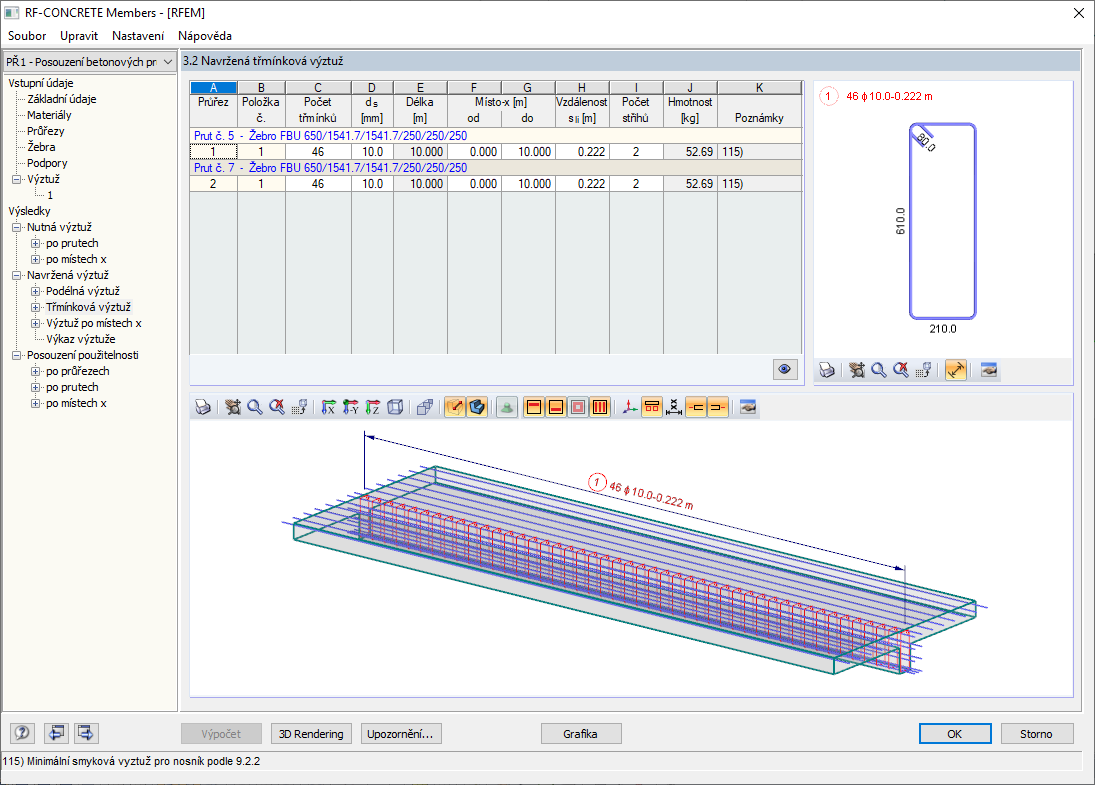Click show-all zoom icon in lower graphic toolbar

click(277, 407)
